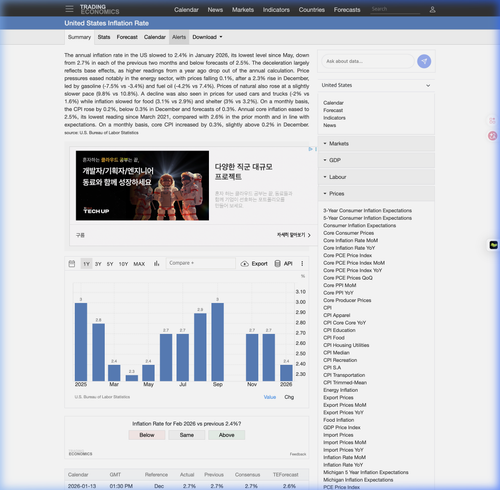Switch chart to Value view
The height and width of the screenshot is (490, 500).
(270, 397)
